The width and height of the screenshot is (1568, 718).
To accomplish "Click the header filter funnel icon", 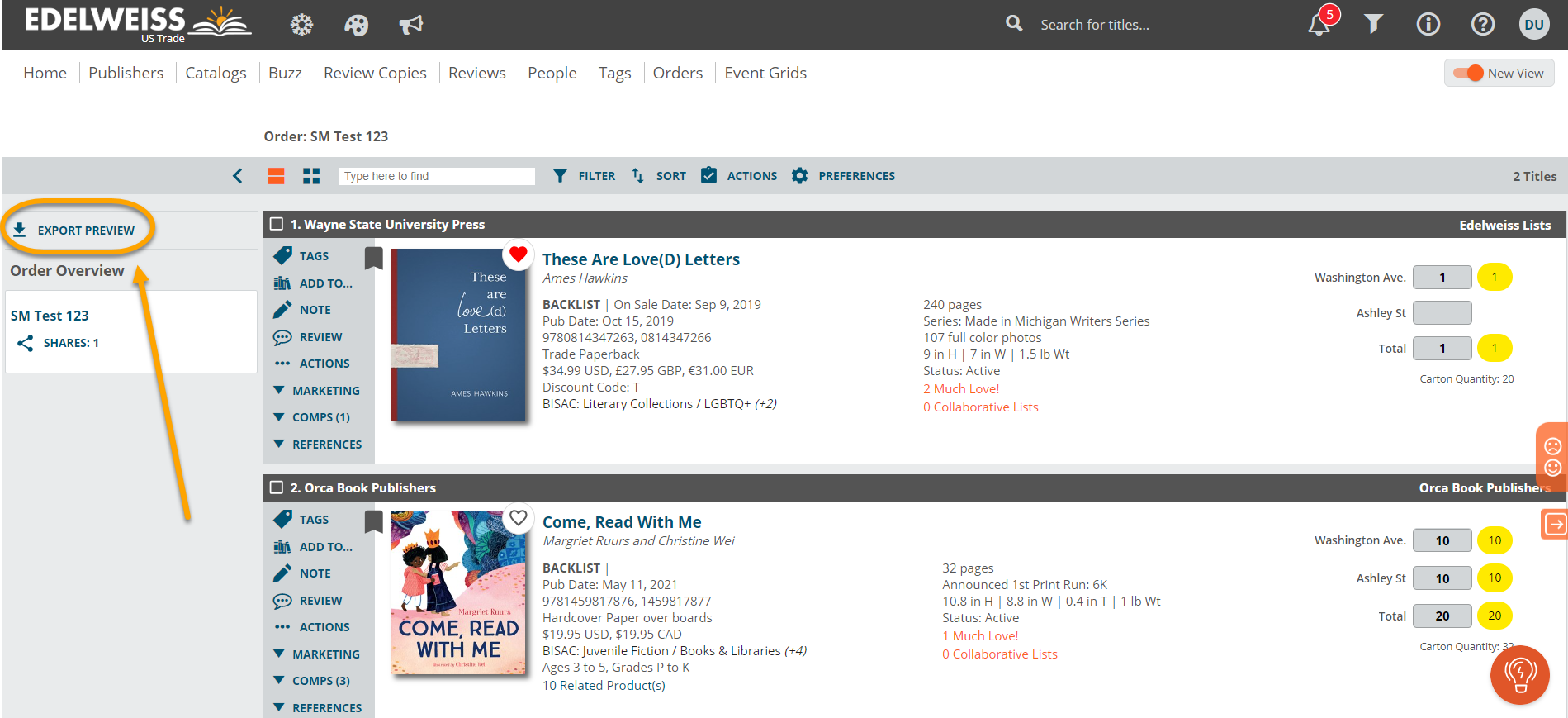I will (x=1373, y=24).
